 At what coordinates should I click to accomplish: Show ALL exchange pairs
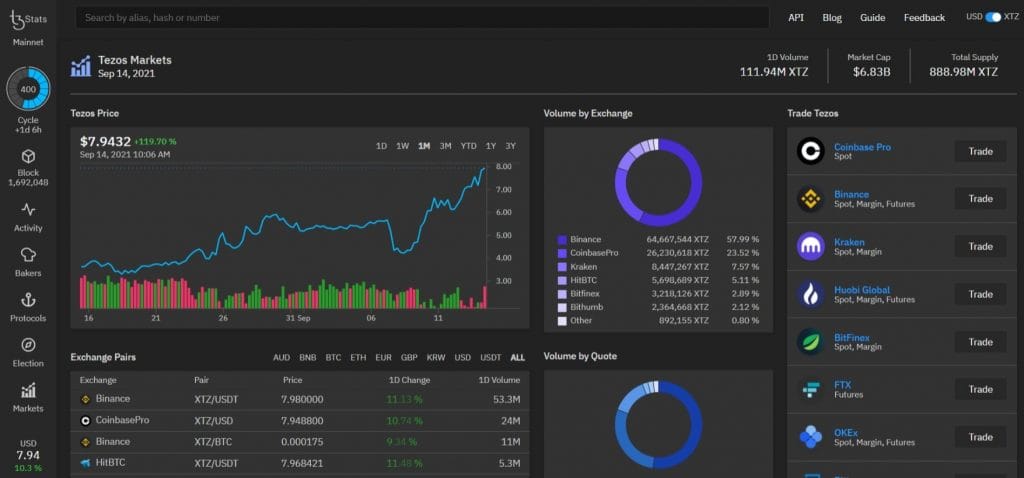click(x=517, y=358)
